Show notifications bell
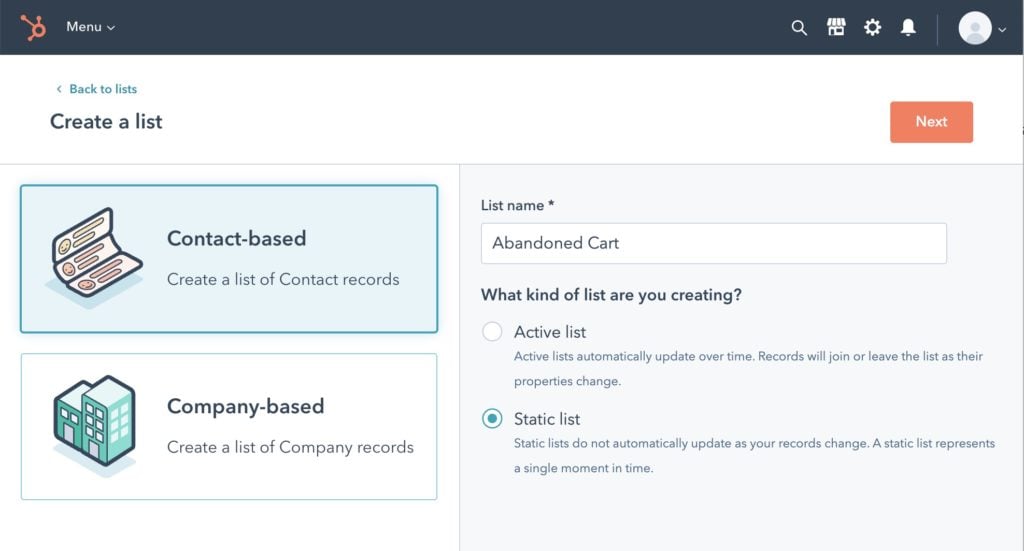Screen dimensions: 1024x551 (908, 27)
